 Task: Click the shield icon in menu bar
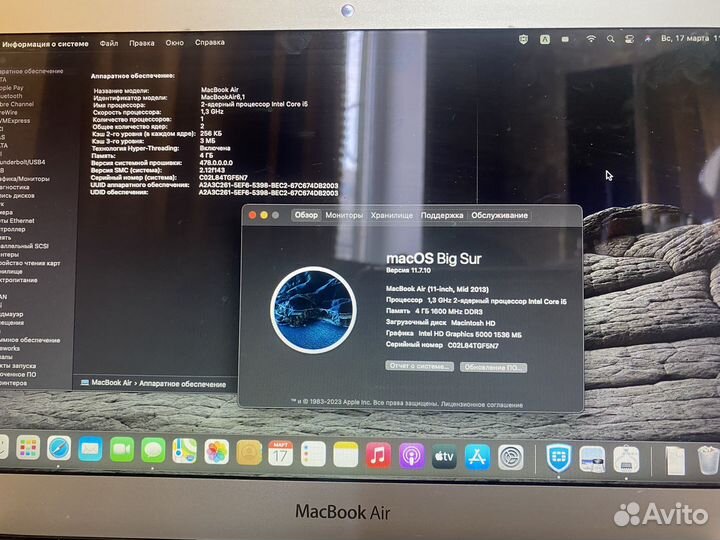coord(523,39)
